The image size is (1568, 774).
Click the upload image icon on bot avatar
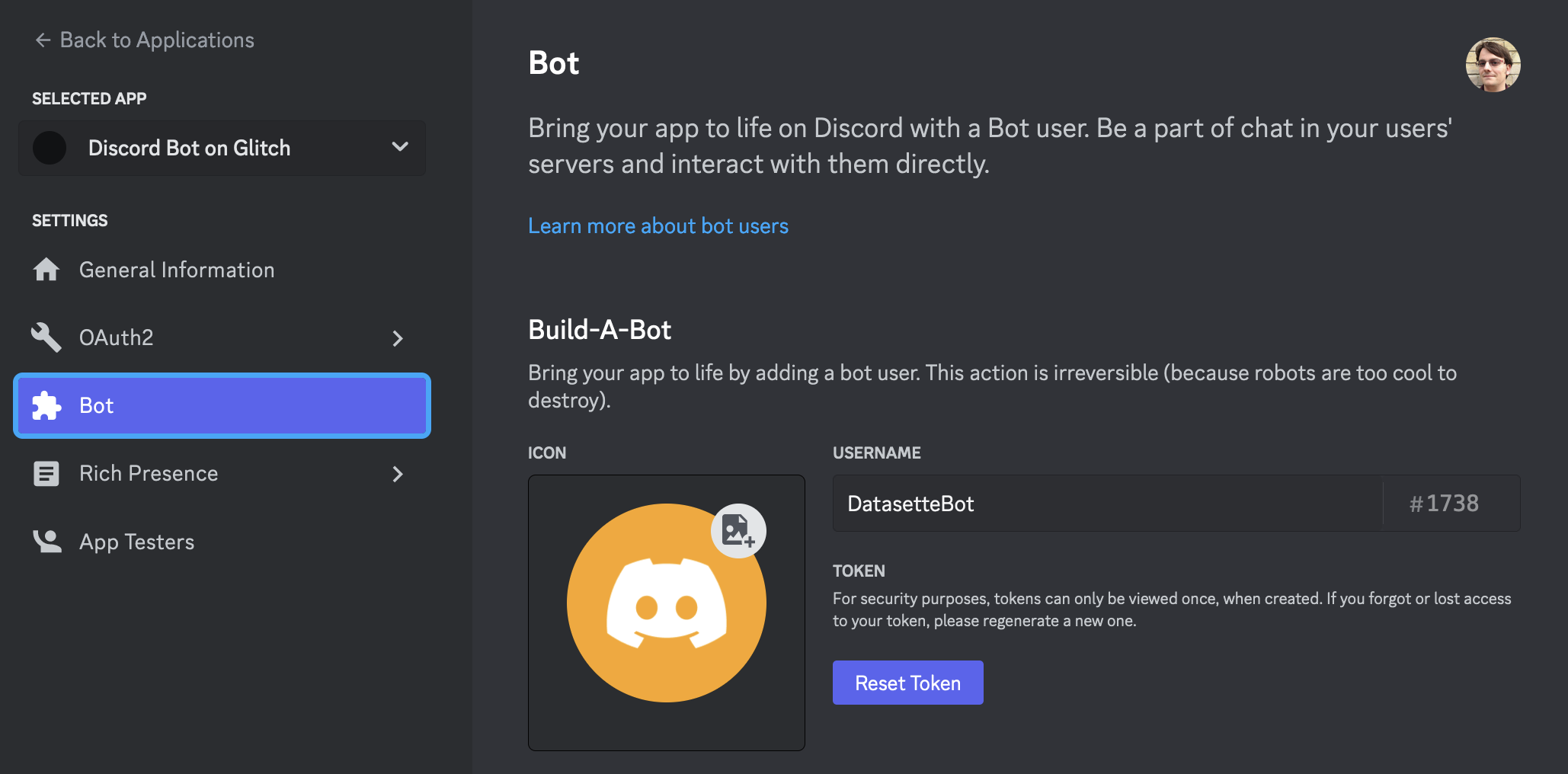click(x=738, y=530)
